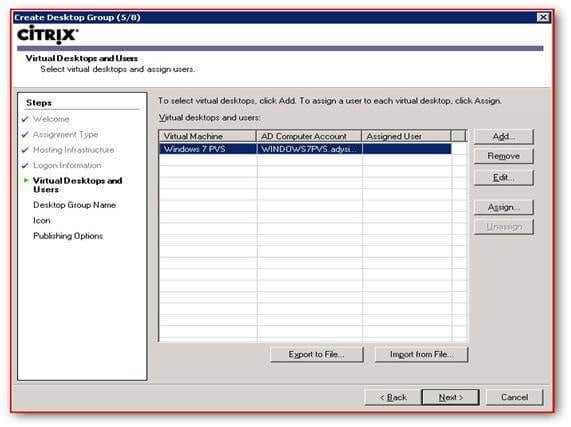Click the Export to File... button
This screenshot has width=571, height=427.
pyautogui.click(x=316, y=354)
